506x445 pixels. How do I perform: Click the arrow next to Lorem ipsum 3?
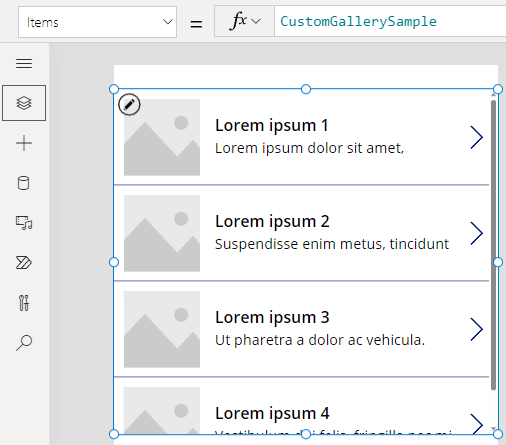(477, 329)
